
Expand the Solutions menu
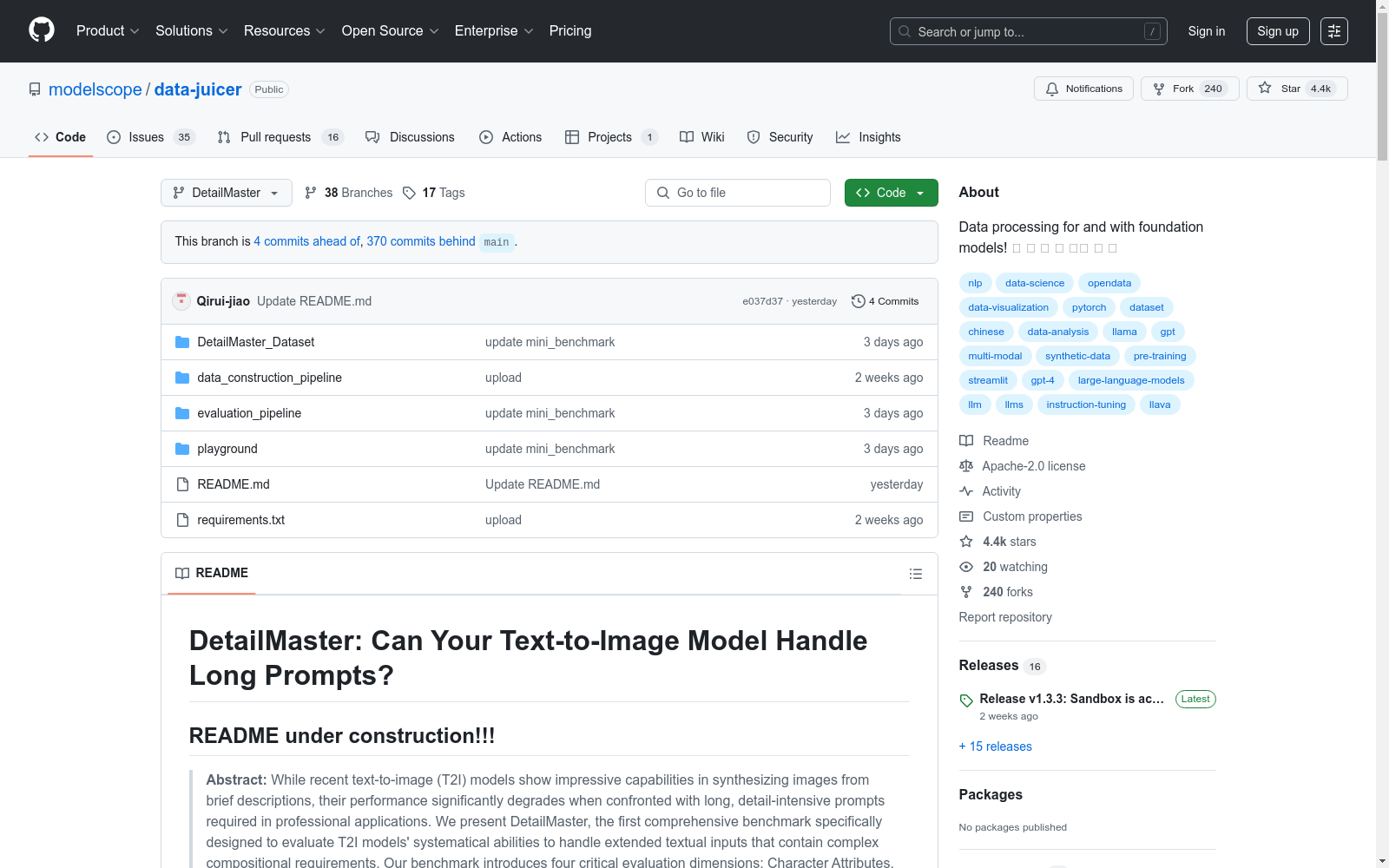192,31
